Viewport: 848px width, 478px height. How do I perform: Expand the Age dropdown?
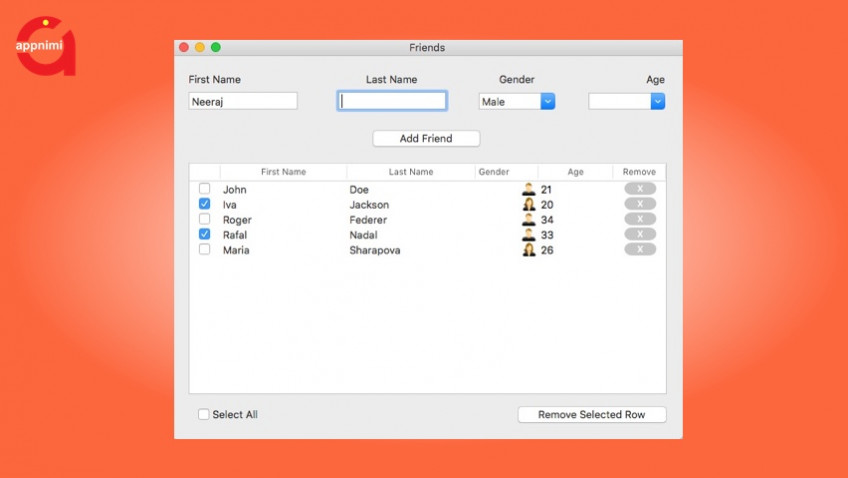coord(657,101)
